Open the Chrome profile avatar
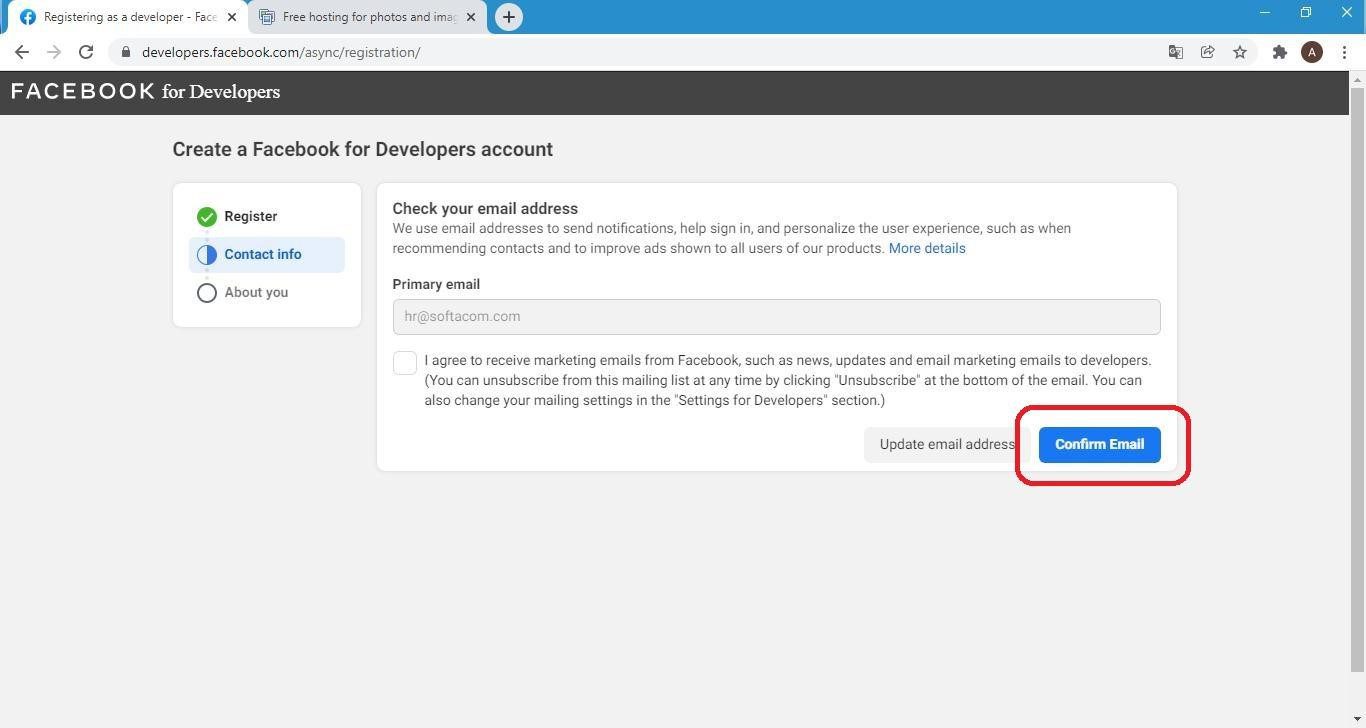 point(1312,52)
